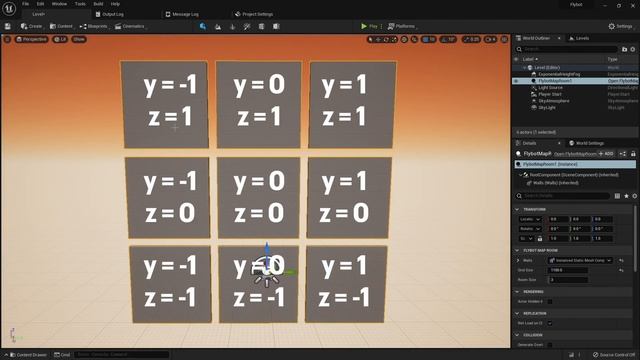
Task: Open the Rotation type dropdown
Action: pyautogui.click(x=530, y=229)
